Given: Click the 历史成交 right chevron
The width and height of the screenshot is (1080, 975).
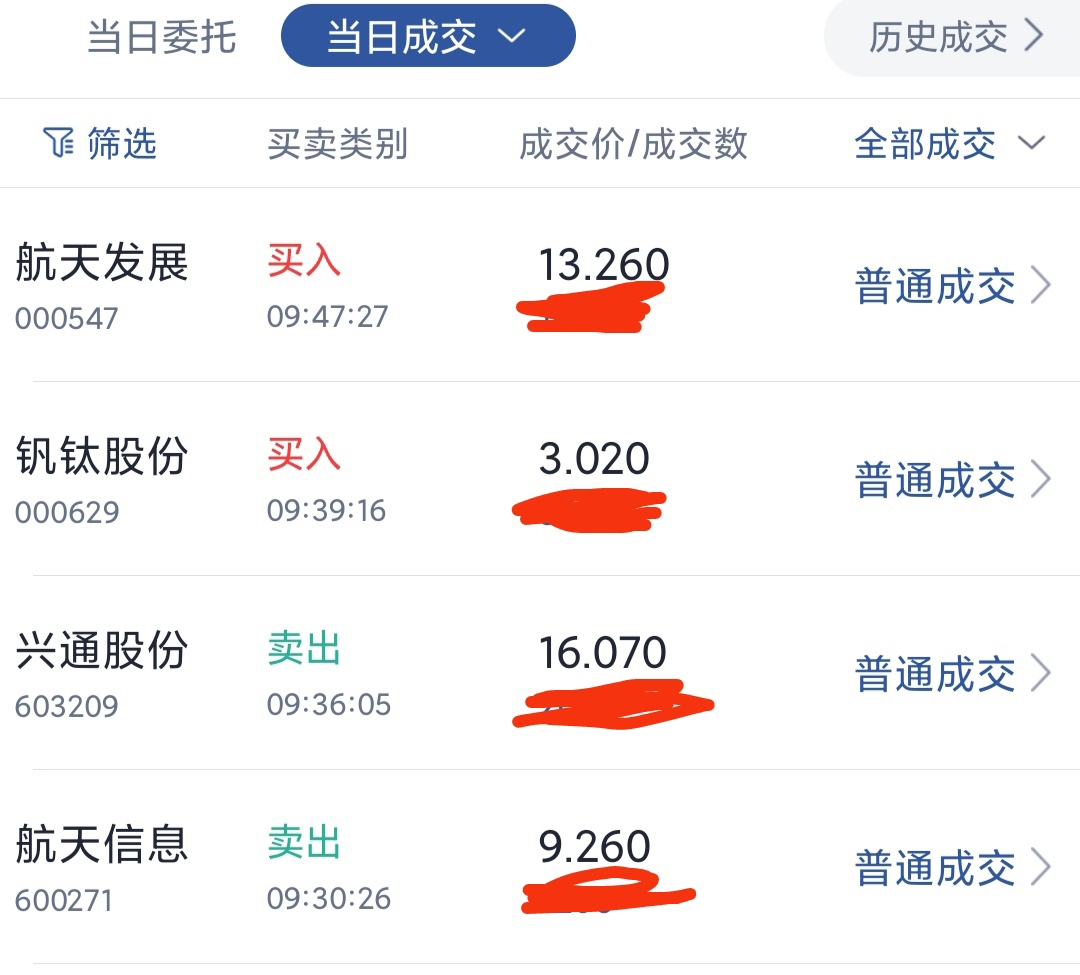Looking at the screenshot, I should pyautogui.click(x=1034, y=37).
